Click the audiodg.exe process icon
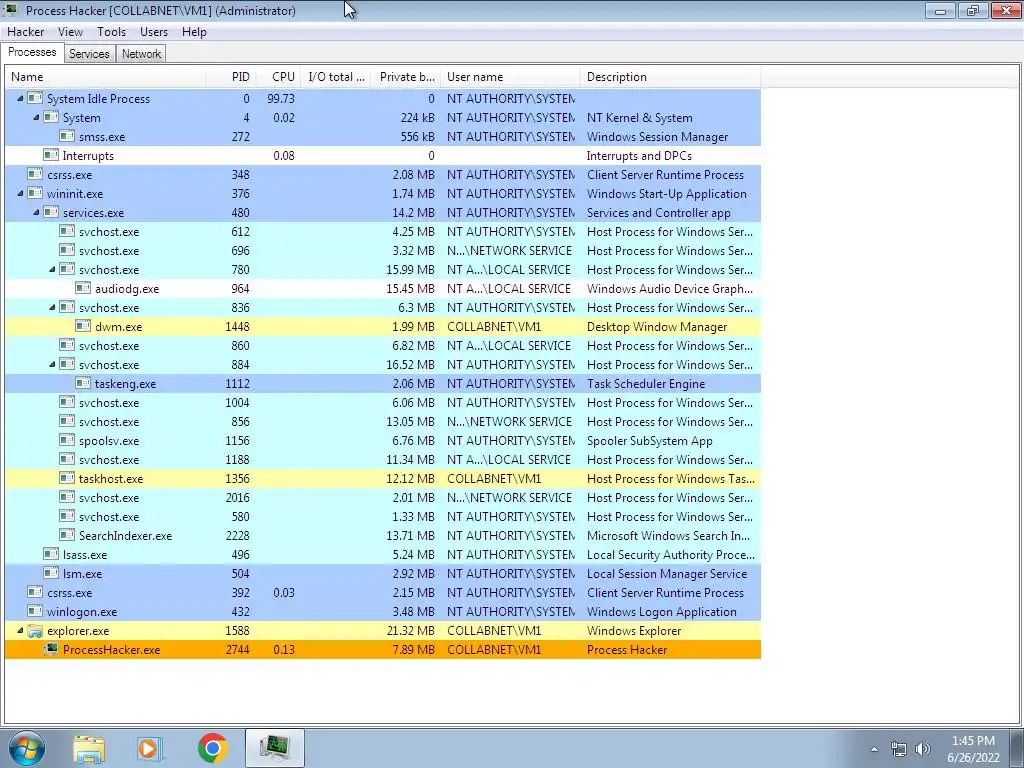Image resolution: width=1024 pixels, height=768 pixels. coord(83,288)
